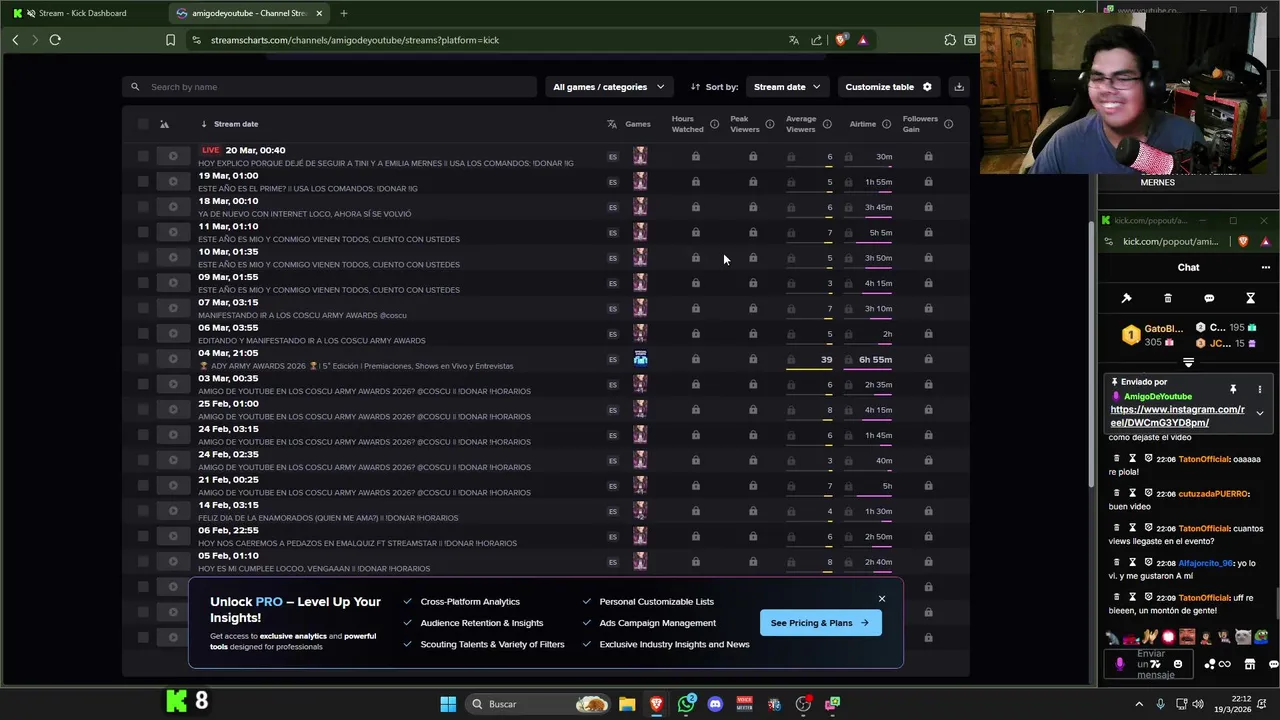1280x720 pixels.
Task: Tick checkbox for 04 Mar, 21:05 stream
Action: tap(143, 359)
